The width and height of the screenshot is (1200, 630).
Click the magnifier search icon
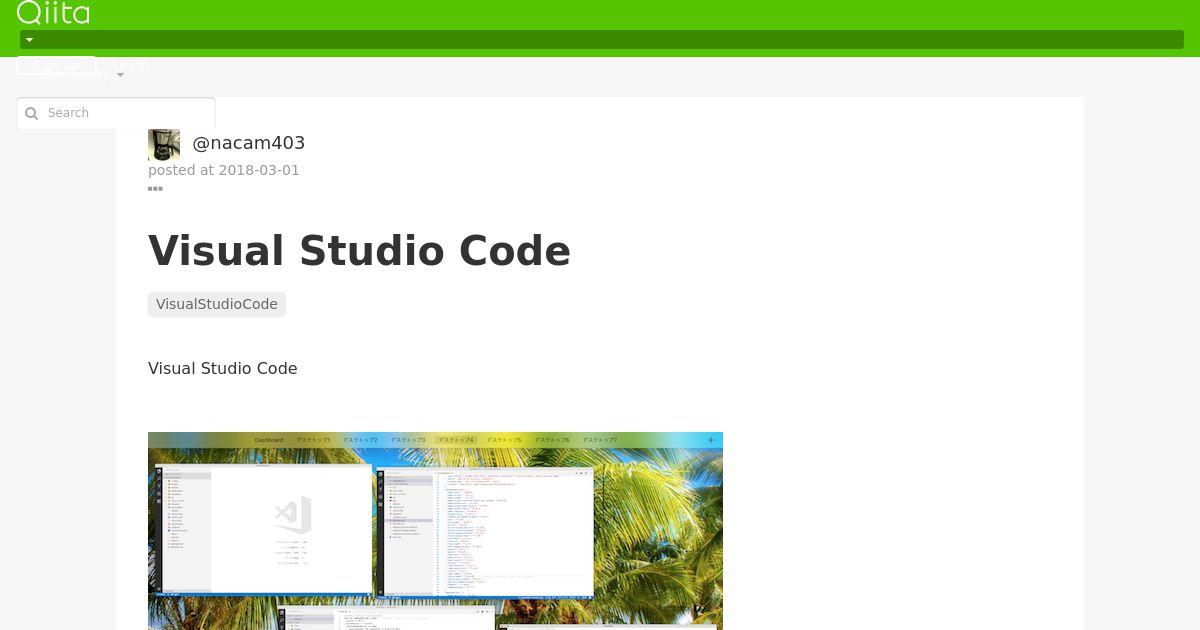[31, 113]
